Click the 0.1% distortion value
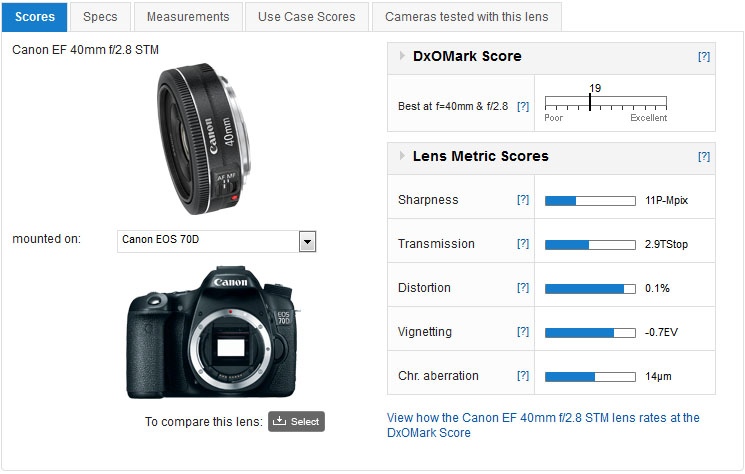Screen dimensions: 745x474 point(657,288)
